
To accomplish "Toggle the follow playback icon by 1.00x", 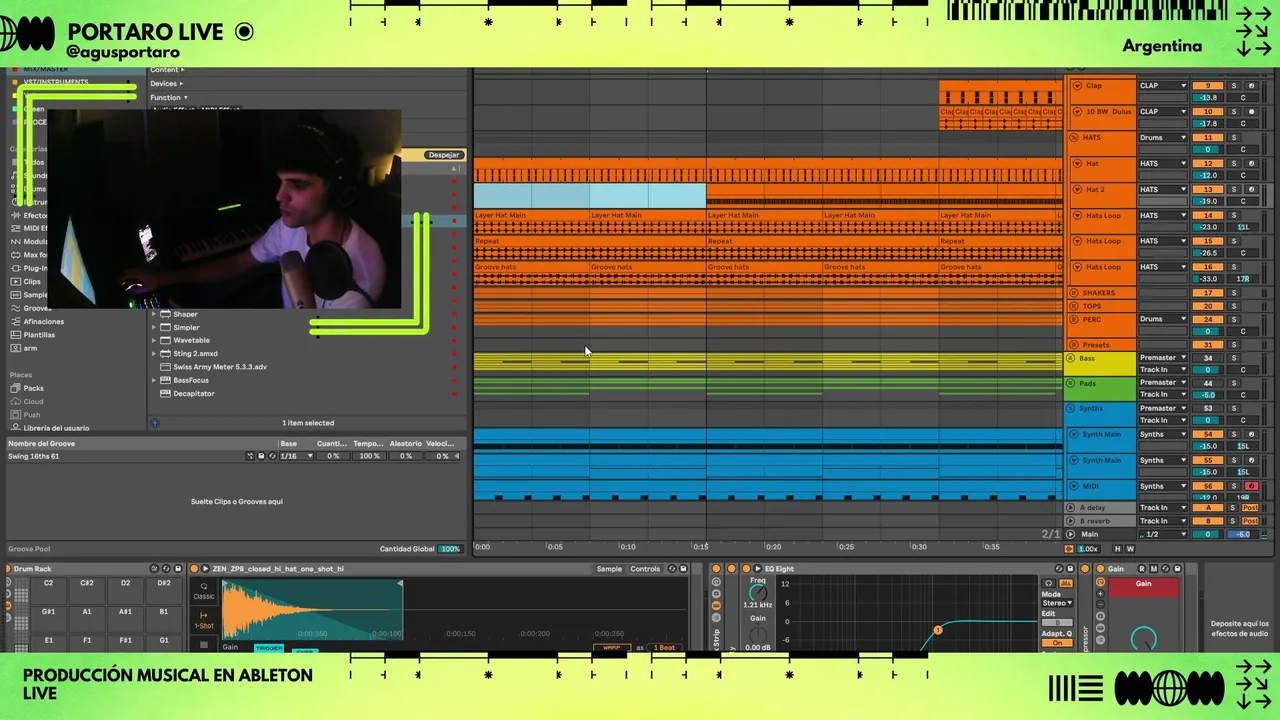I will tap(1069, 549).
